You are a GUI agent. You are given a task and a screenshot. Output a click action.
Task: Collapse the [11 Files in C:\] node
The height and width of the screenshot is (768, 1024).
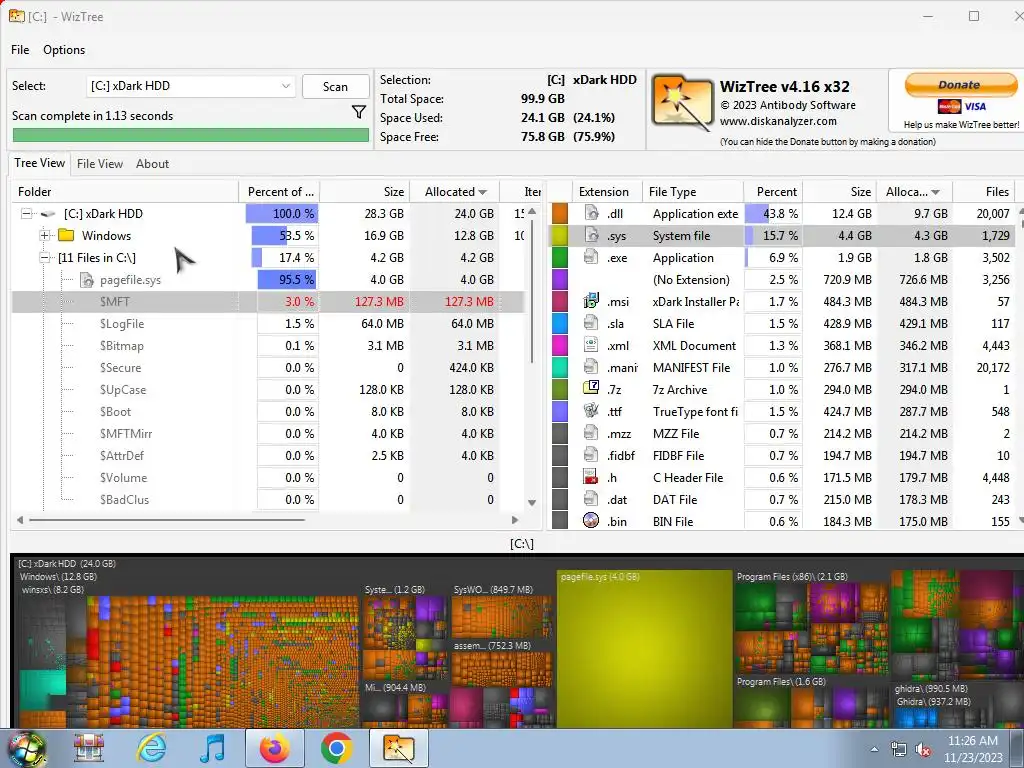(x=44, y=257)
